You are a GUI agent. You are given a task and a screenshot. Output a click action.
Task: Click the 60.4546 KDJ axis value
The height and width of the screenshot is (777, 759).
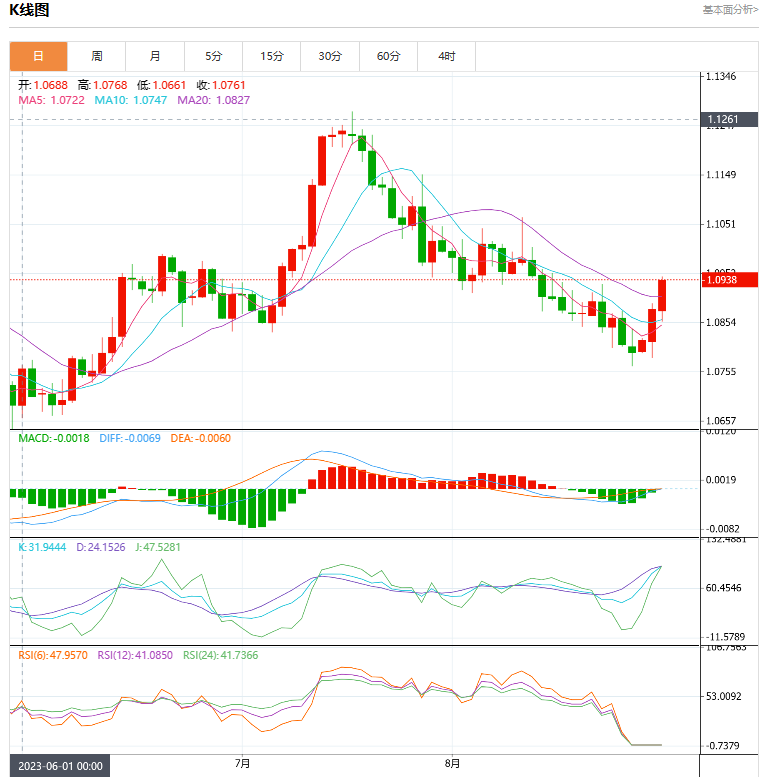click(x=723, y=588)
